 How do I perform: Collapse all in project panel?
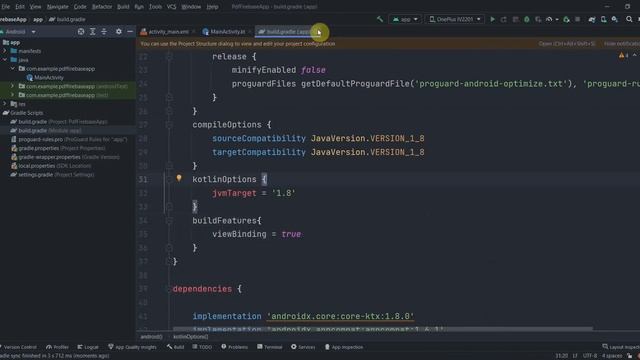(x=104, y=31)
